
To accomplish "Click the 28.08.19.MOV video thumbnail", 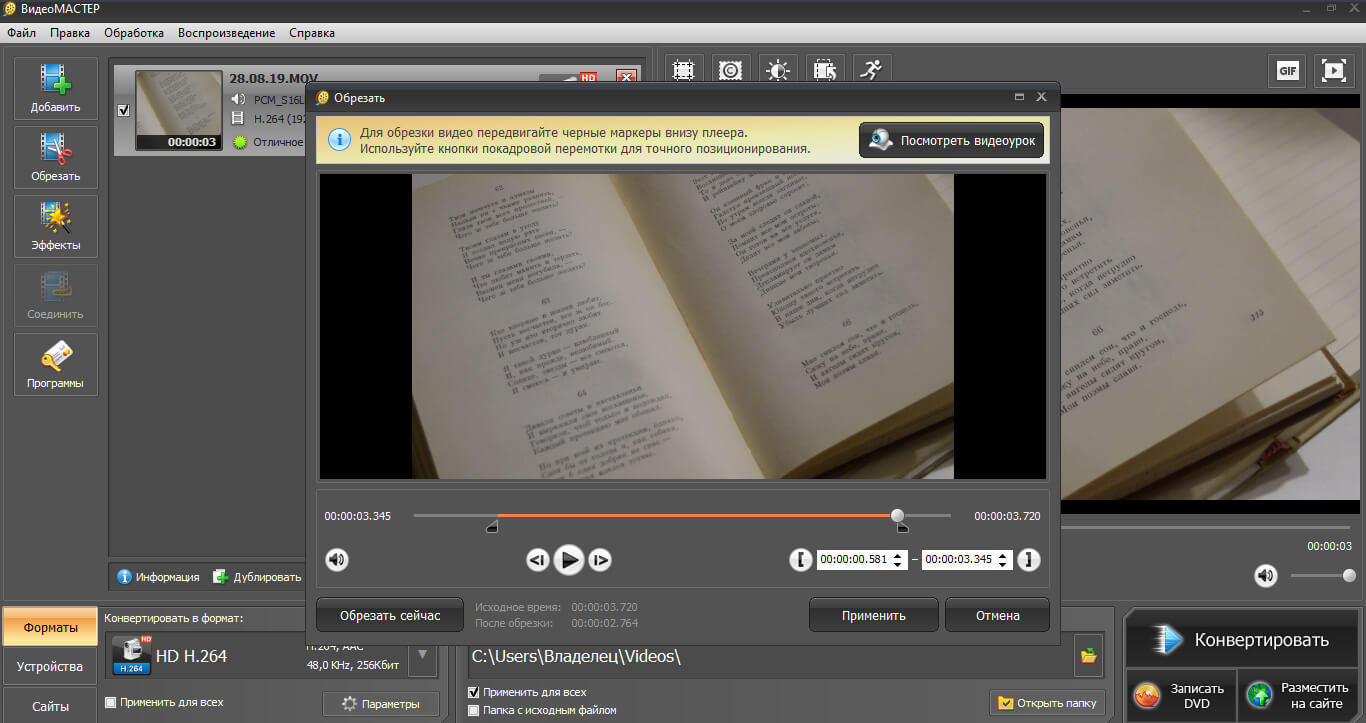I will tap(178, 111).
